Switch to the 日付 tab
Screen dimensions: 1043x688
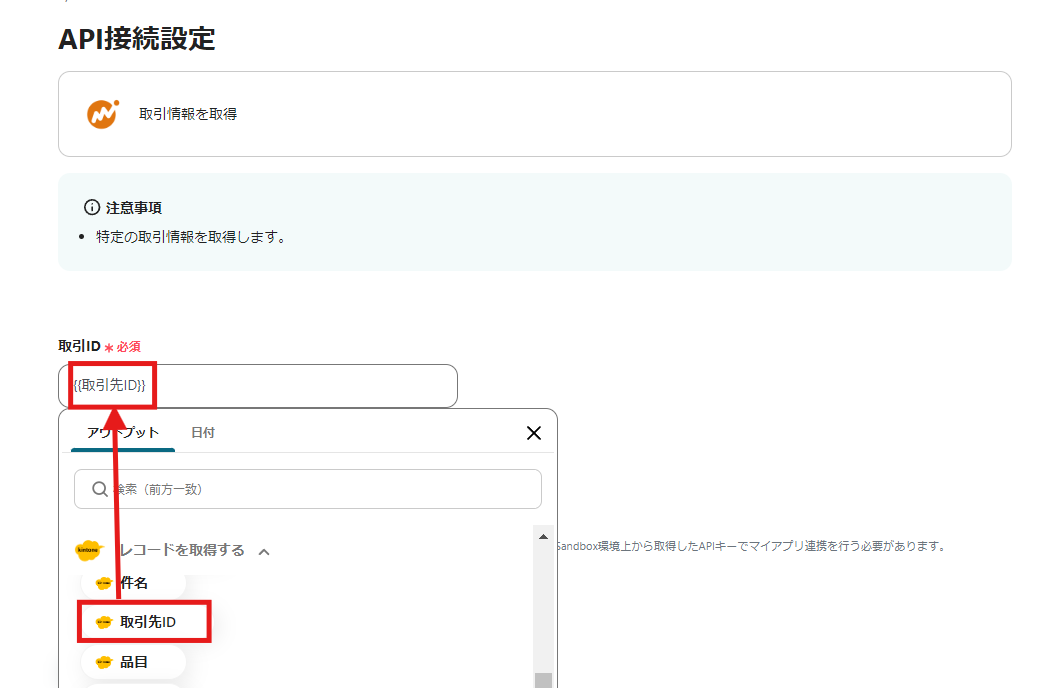(x=204, y=432)
